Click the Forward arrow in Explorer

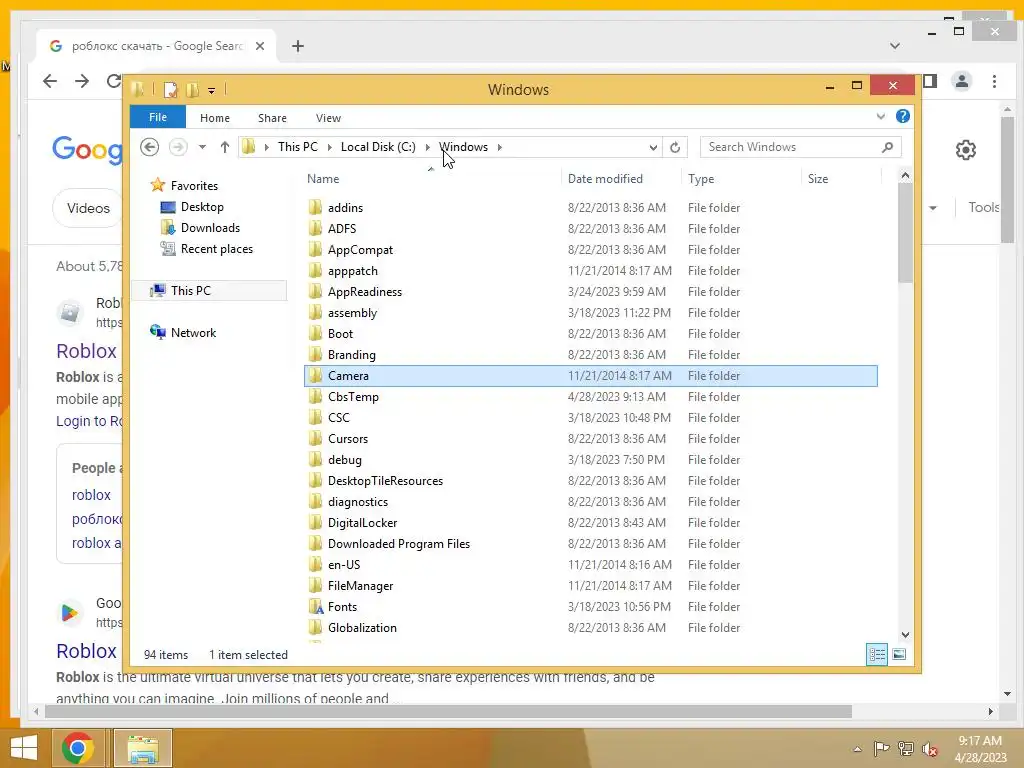click(178, 147)
